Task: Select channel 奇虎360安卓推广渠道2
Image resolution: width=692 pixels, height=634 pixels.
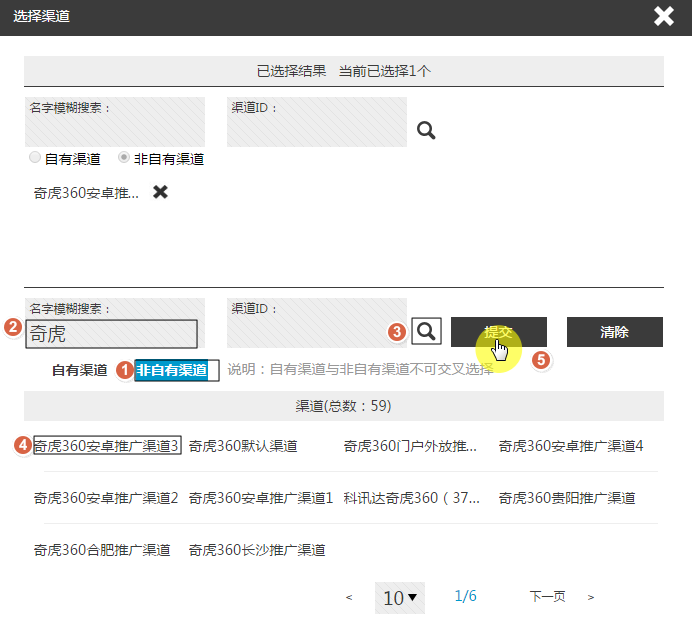Action: [x=106, y=498]
